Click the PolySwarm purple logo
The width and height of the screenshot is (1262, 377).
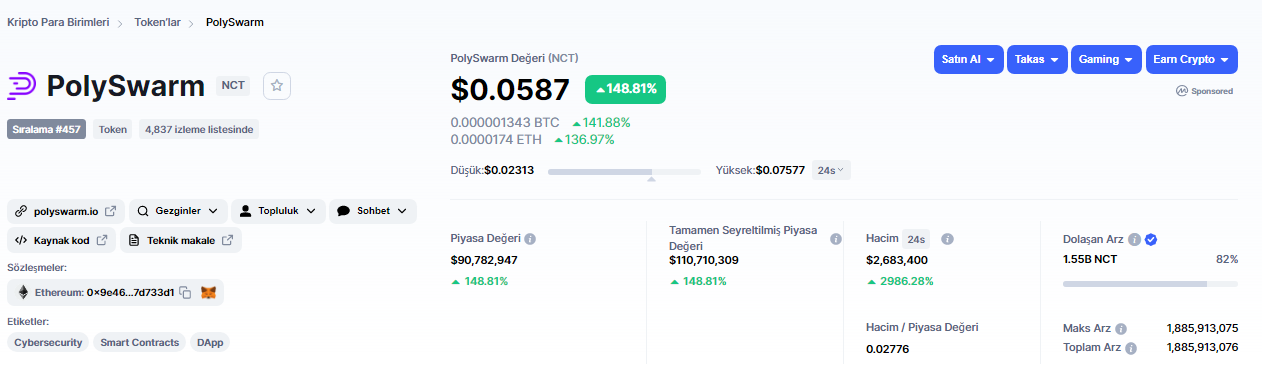22,86
